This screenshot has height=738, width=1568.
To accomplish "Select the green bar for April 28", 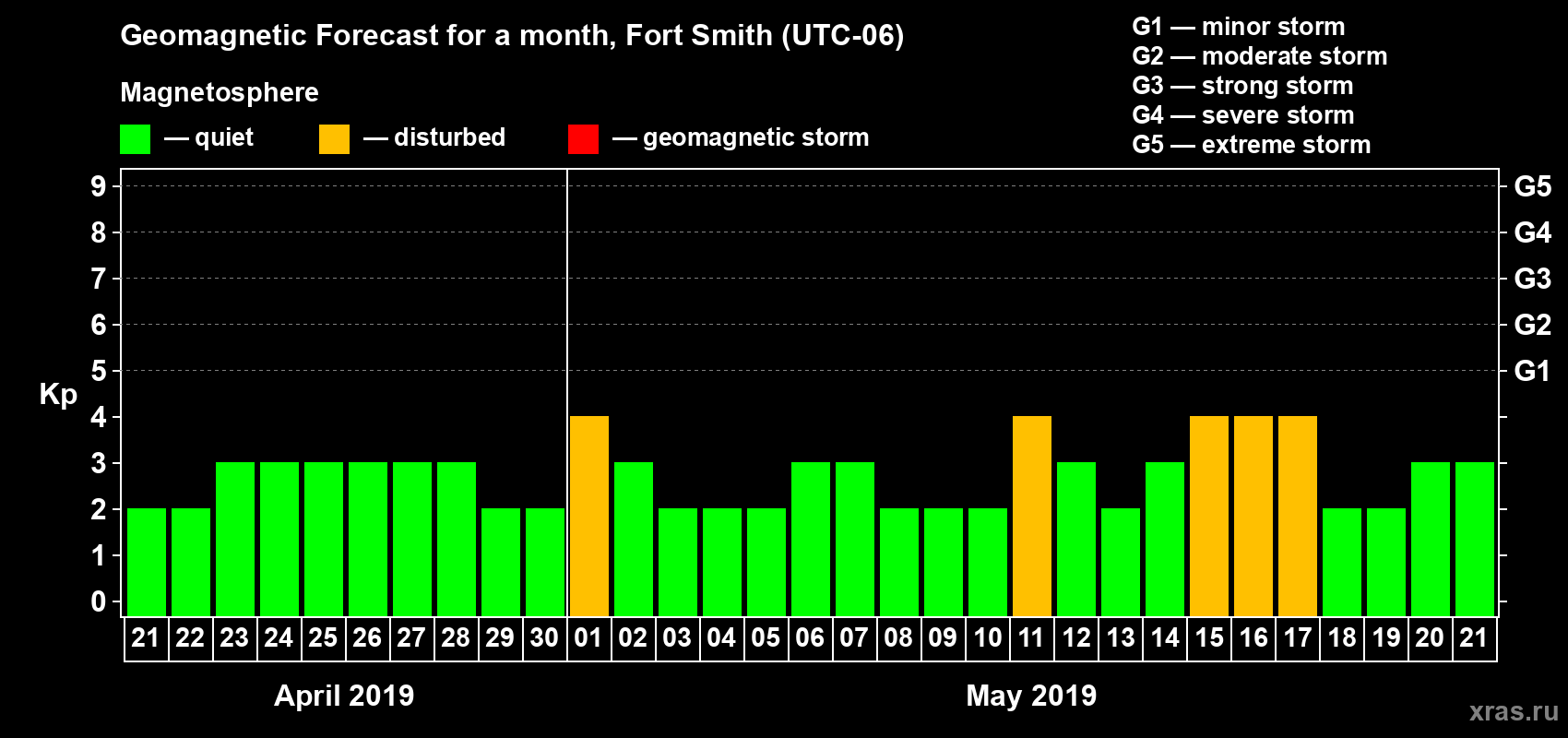I will tap(457, 540).
